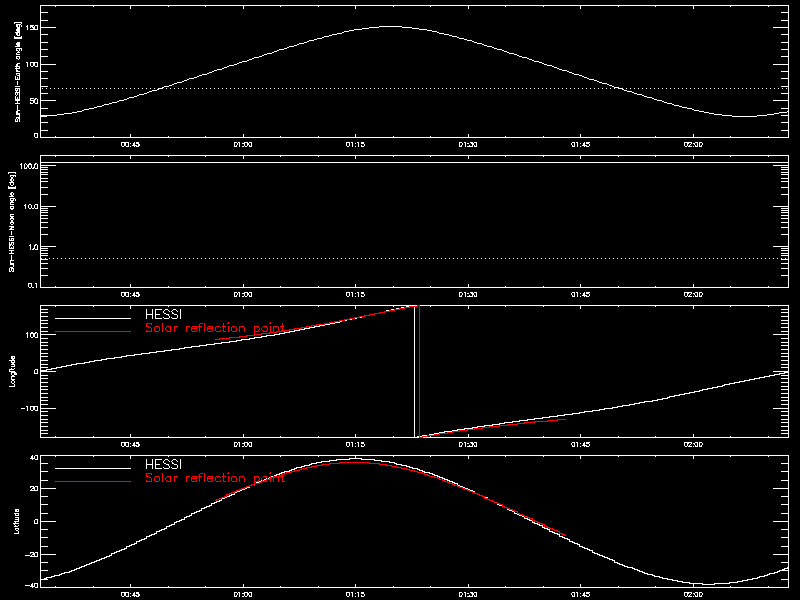
Task: Click the Longitude y-axis label
Action: [12, 371]
